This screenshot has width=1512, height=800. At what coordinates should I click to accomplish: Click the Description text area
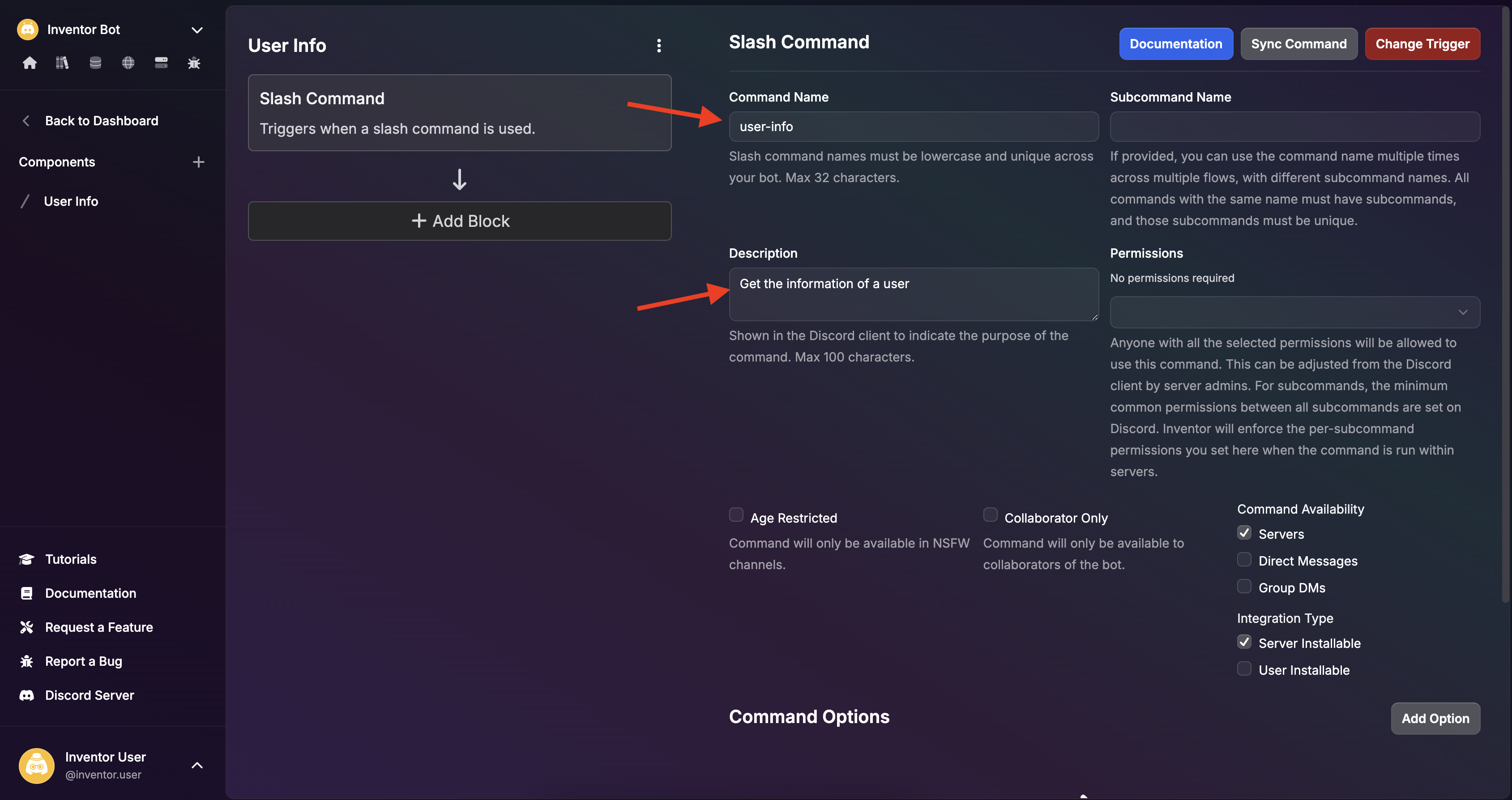(x=913, y=294)
